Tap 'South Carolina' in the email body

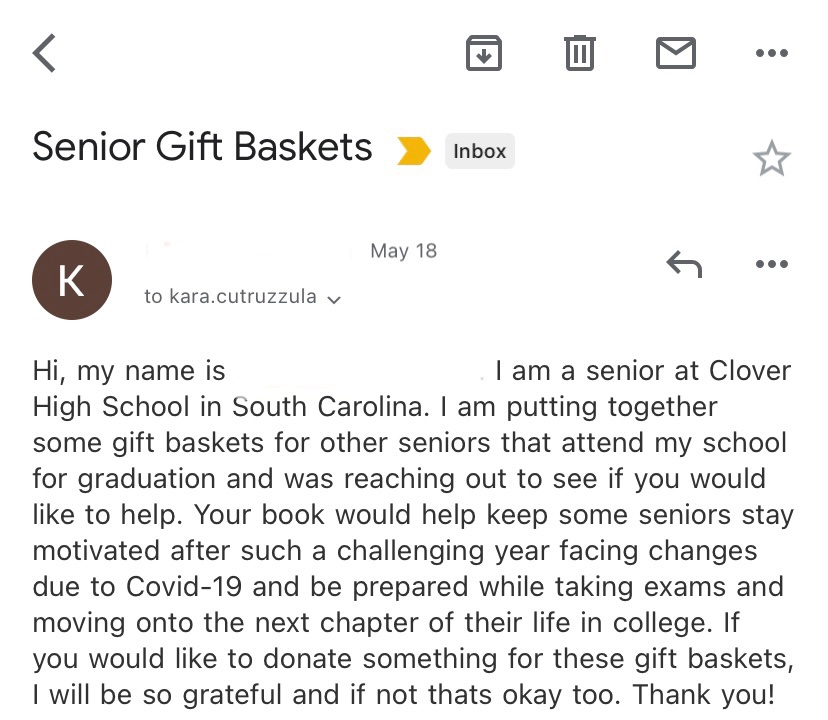point(330,407)
